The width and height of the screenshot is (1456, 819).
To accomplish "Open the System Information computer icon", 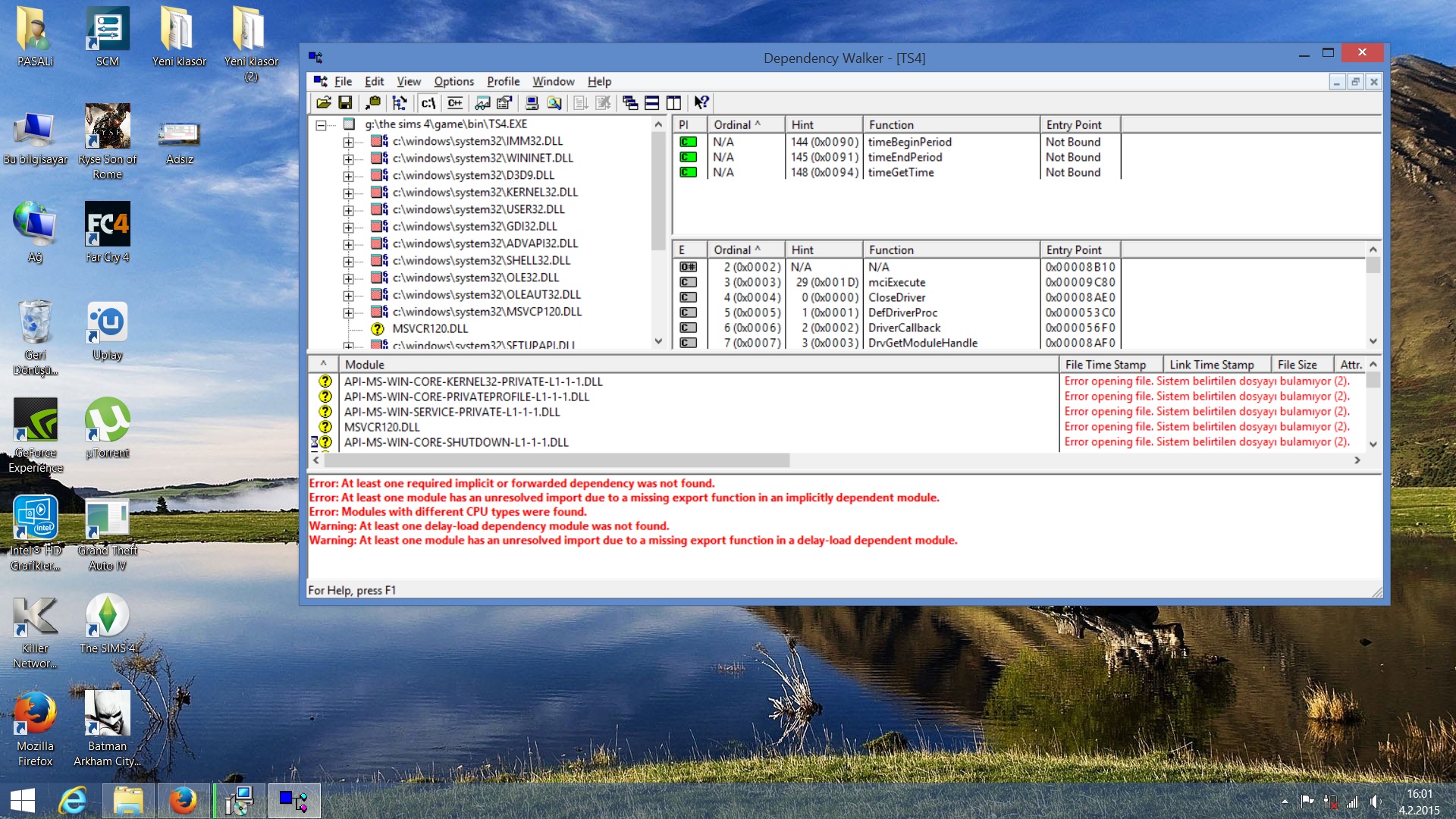I will coord(532,103).
